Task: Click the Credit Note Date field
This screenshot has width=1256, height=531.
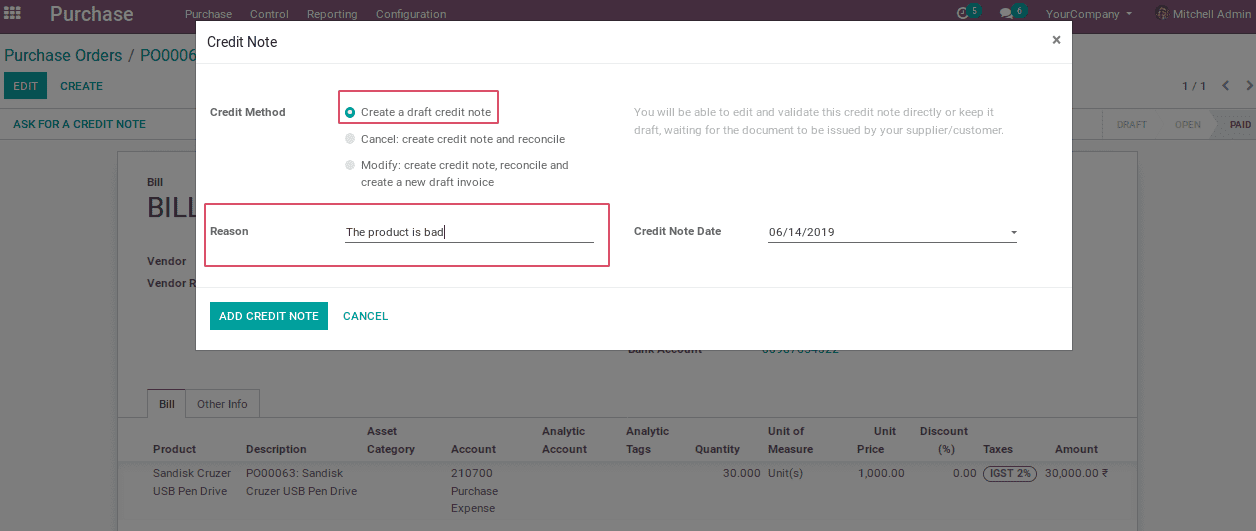Action: [x=892, y=232]
